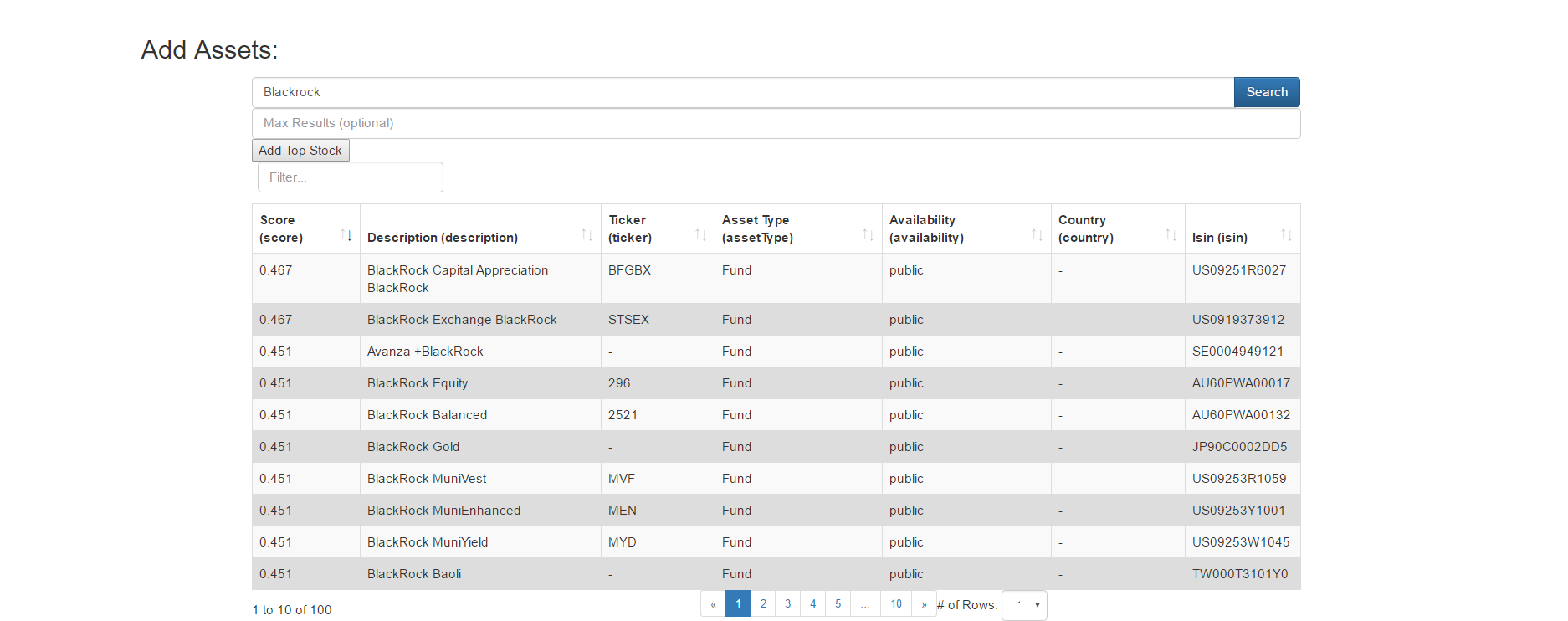Image resolution: width=1568 pixels, height=621 pixels.
Task: Select Avanza +BlackRock row
Action: click(776, 352)
